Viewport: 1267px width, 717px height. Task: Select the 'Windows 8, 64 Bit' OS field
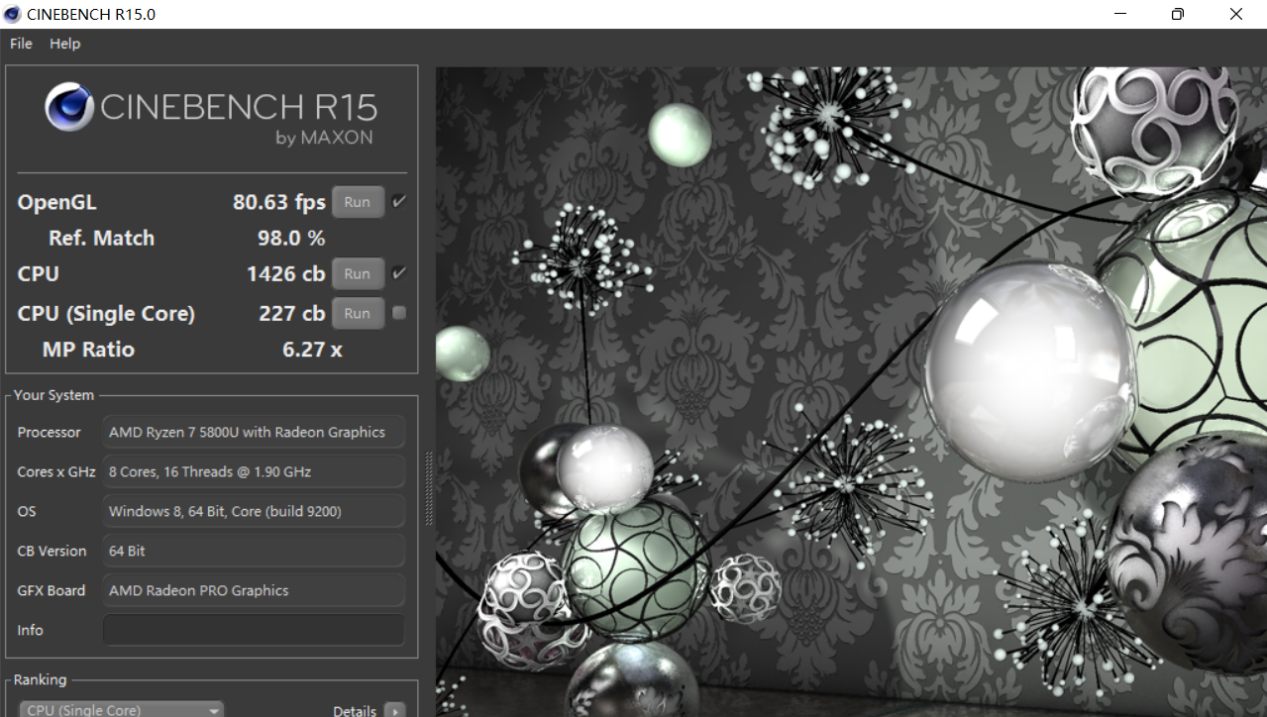pyautogui.click(x=254, y=511)
